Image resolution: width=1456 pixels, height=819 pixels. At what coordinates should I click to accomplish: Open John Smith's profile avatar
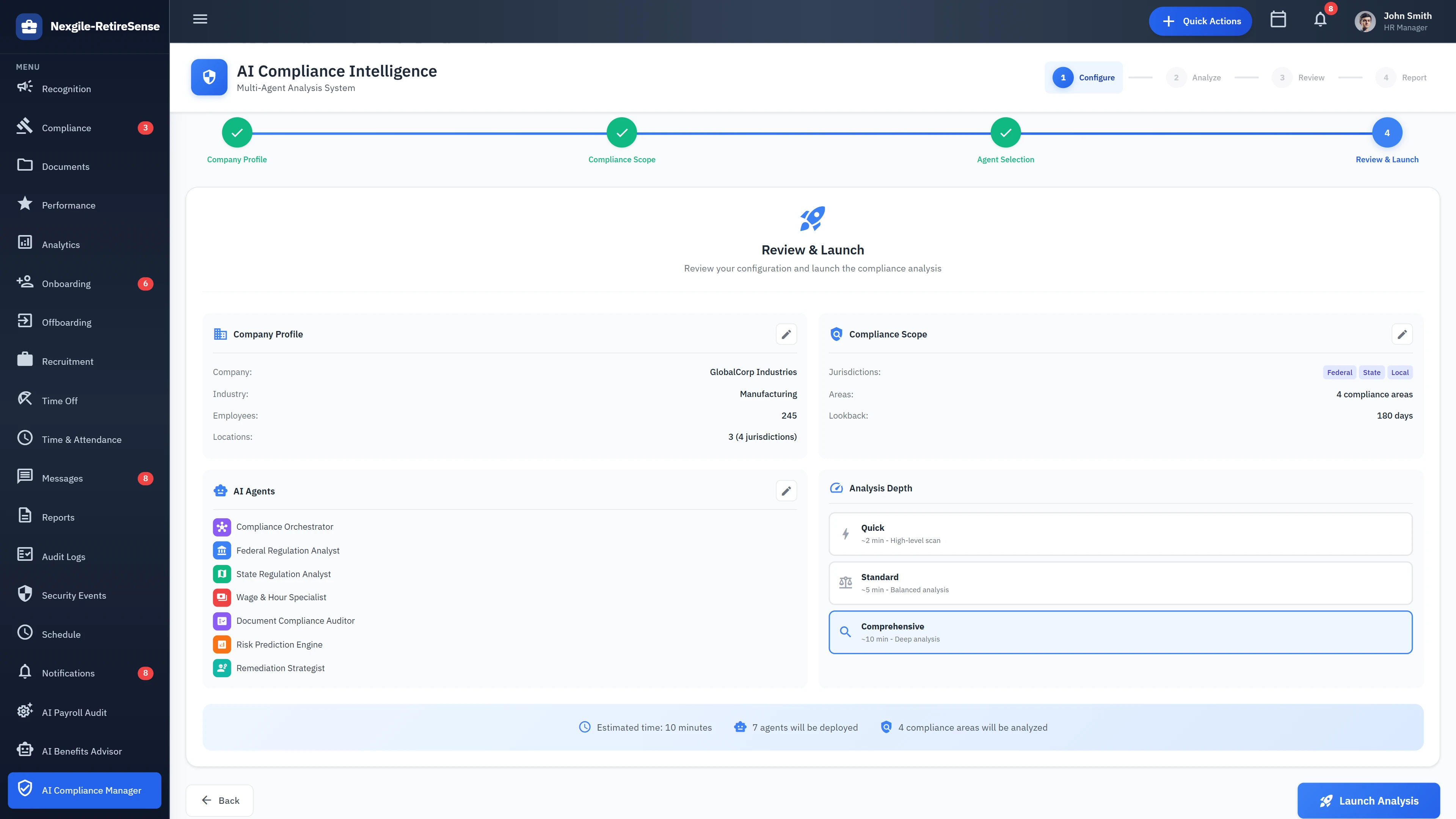1365,21
